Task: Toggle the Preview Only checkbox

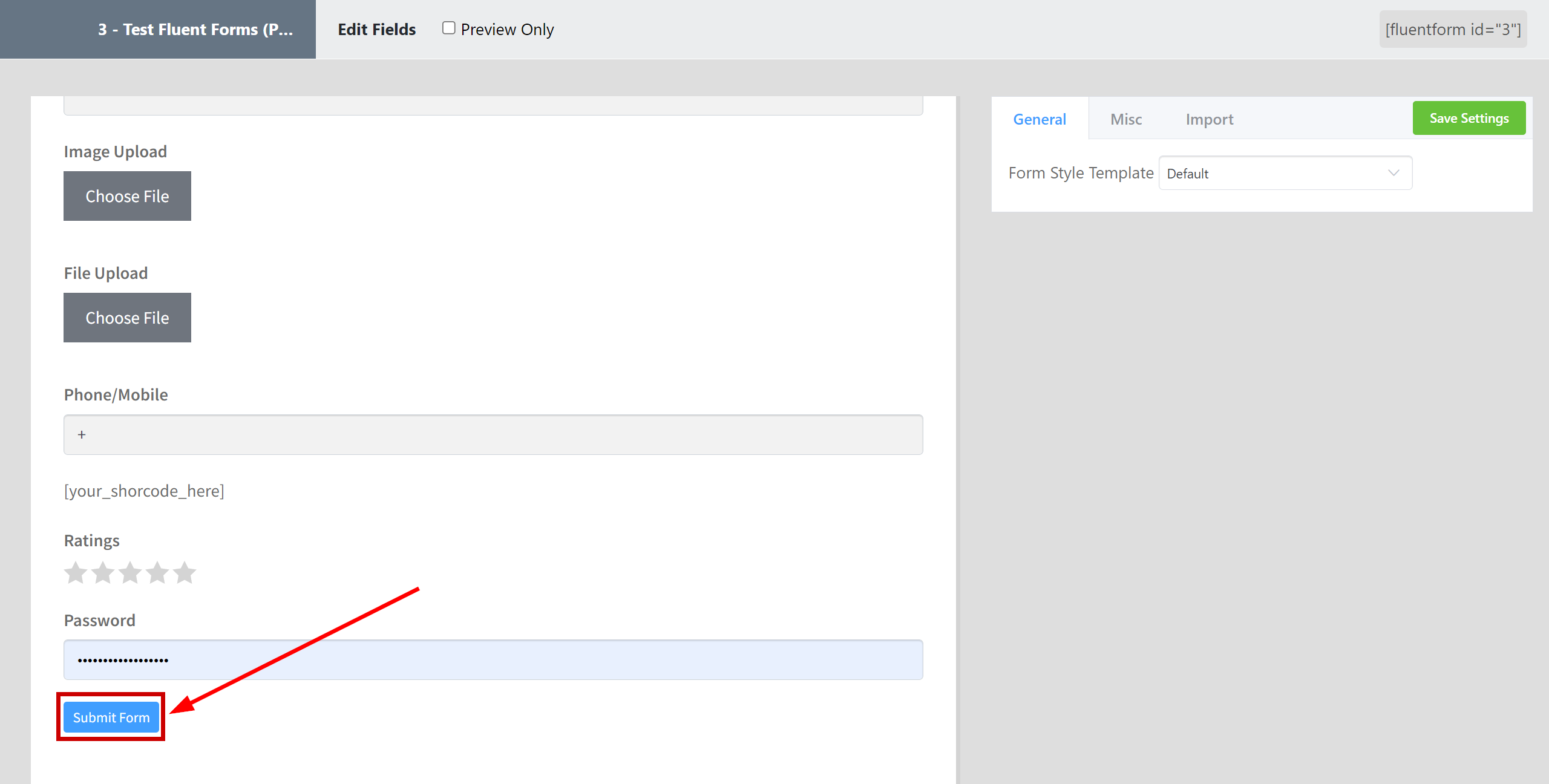Action: coord(449,28)
